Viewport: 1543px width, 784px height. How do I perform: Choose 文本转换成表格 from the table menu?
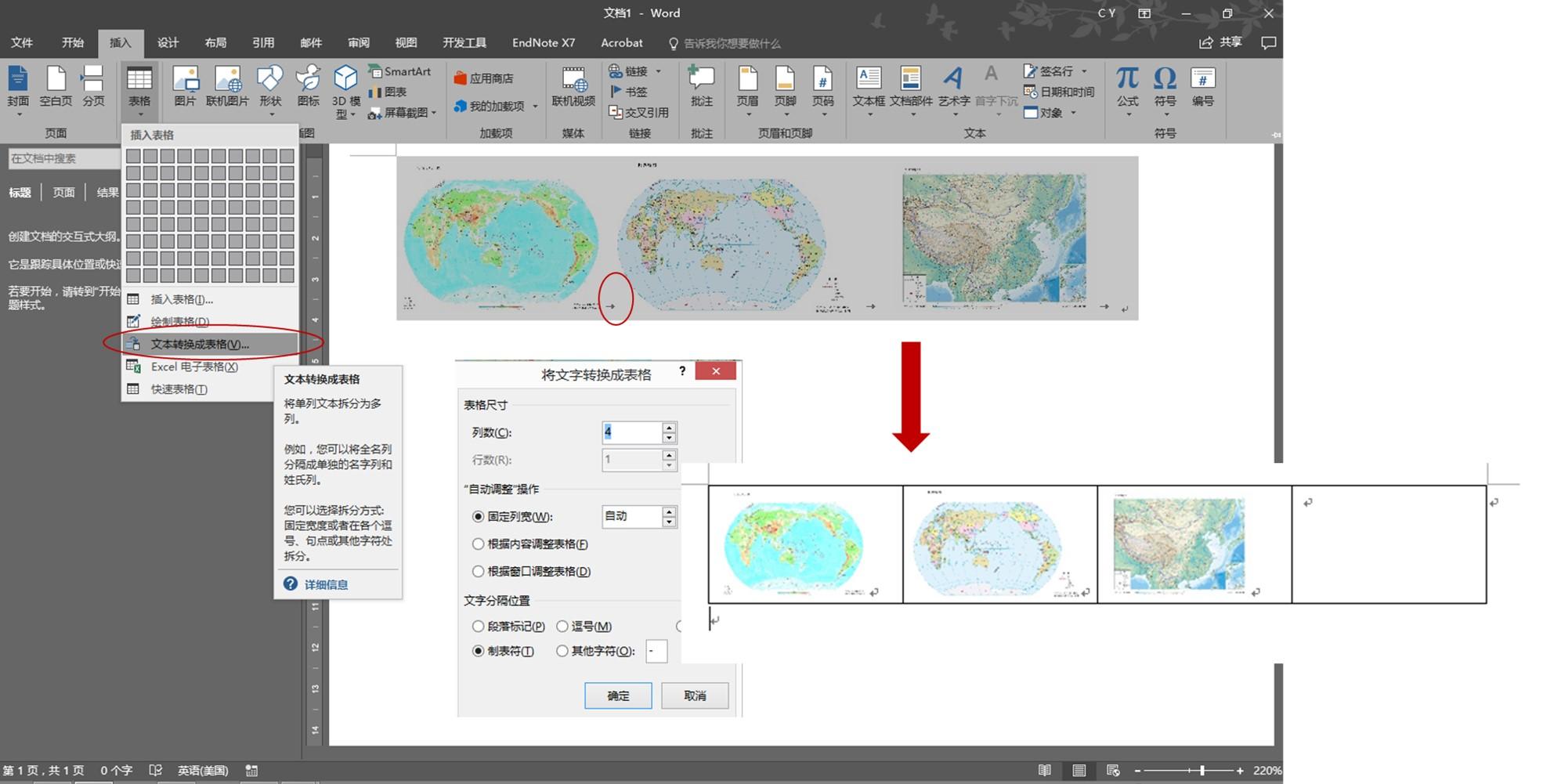click(200, 344)
